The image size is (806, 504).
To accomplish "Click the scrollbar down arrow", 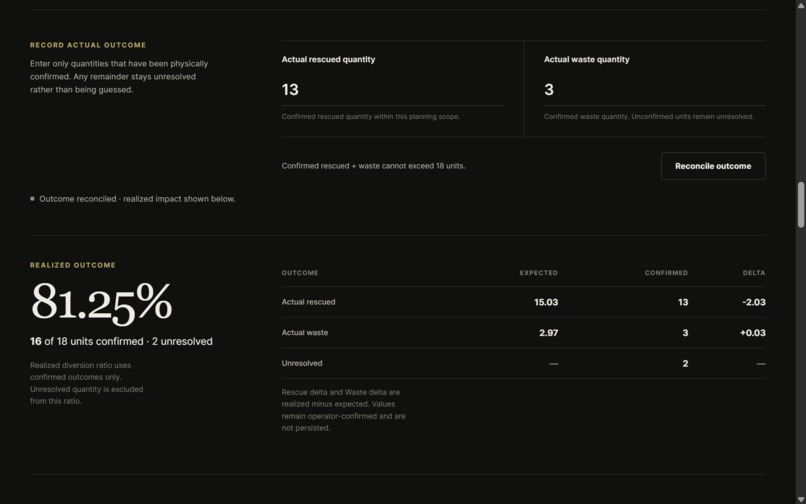I will (x=801, y=499).
